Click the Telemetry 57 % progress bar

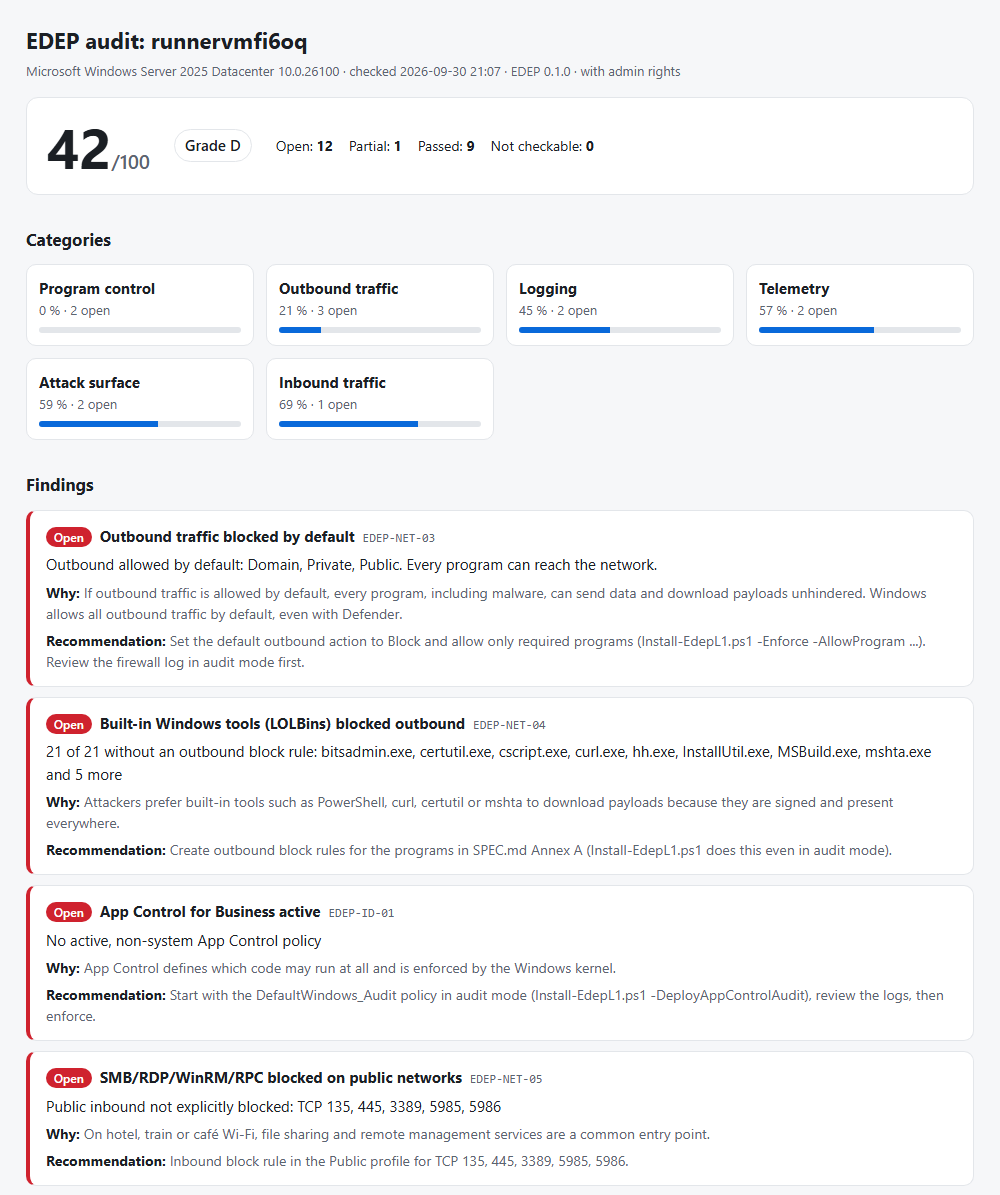pyautogui.click(x=860, y=330)
